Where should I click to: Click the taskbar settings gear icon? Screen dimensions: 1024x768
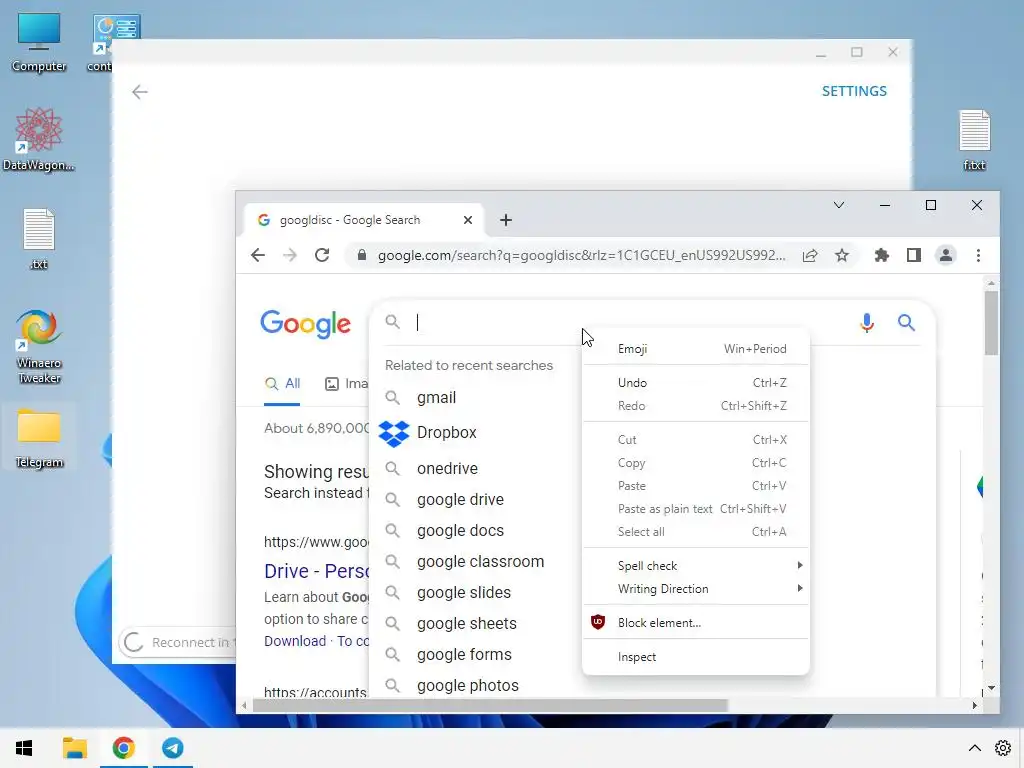pyautogui.click(x=1003, y=748)
